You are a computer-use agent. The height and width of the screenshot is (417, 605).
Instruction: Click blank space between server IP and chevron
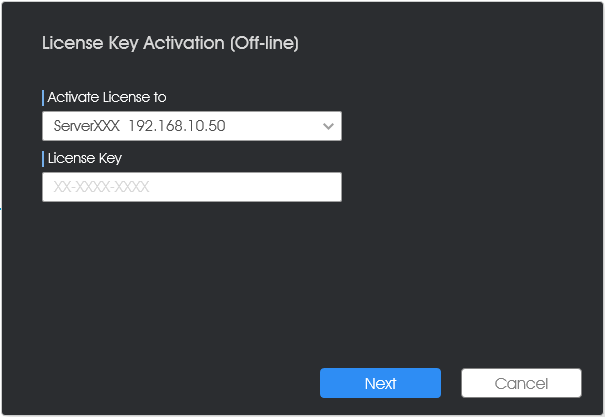(274, 126)
